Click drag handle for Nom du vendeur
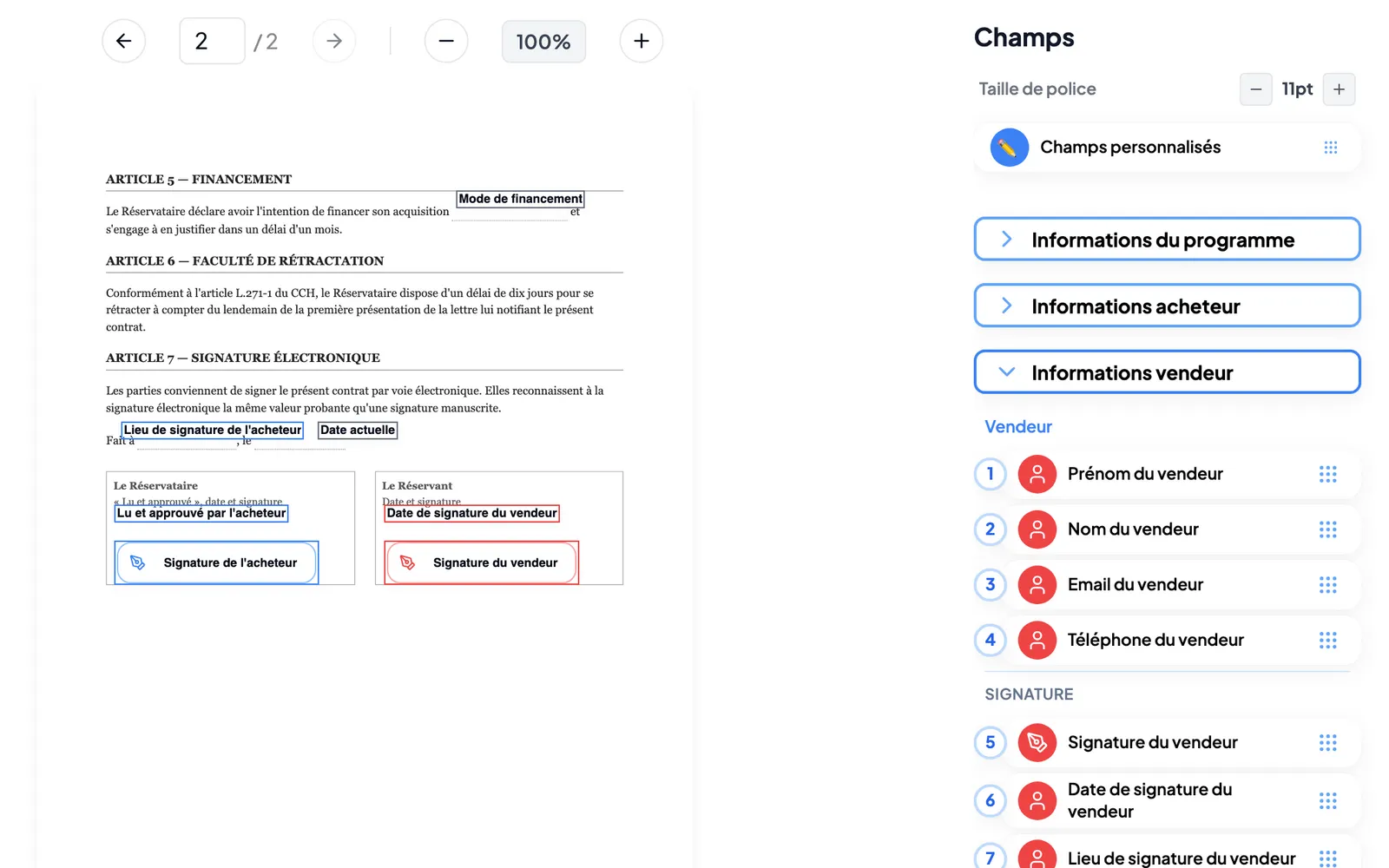 coord(1328,529)
